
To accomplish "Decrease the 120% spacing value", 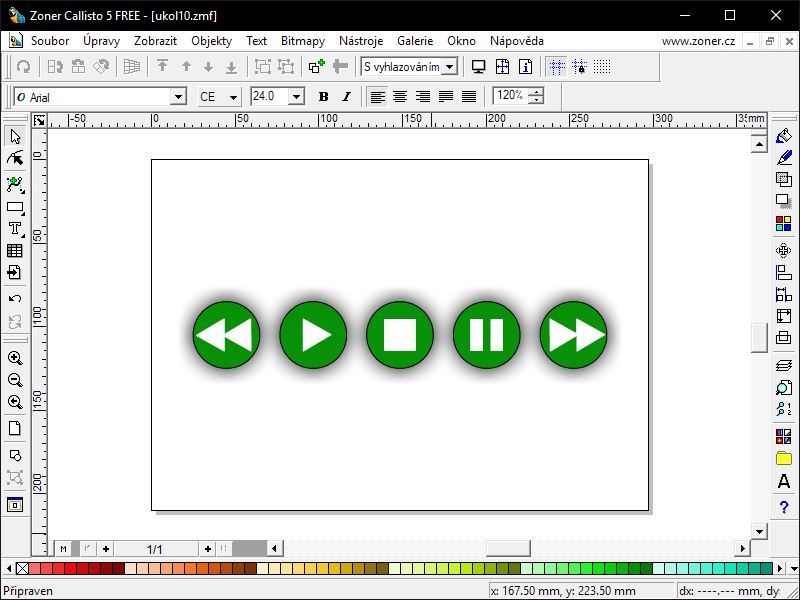I will tap(536, 100).
